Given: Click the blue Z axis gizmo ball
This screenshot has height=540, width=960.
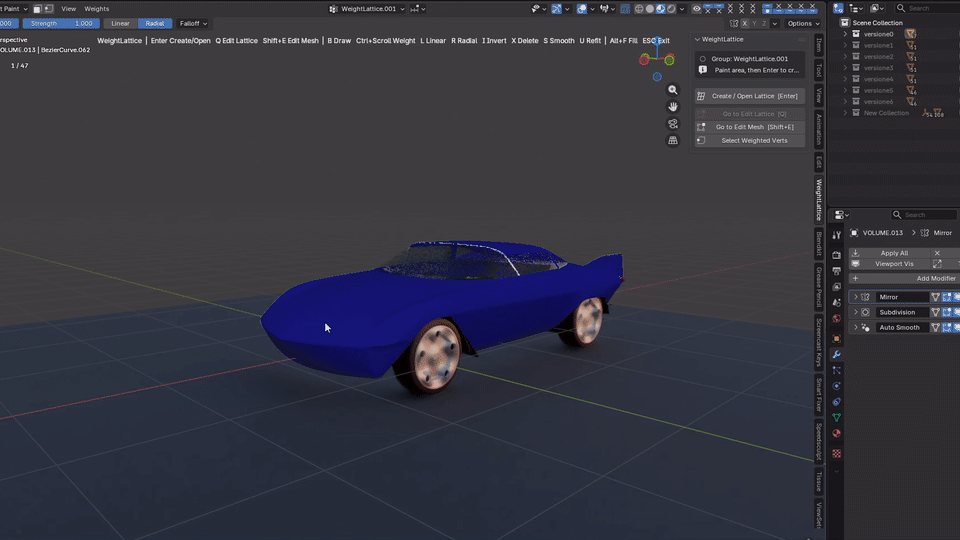Looking at the screenshot, I should coord(657,43).
